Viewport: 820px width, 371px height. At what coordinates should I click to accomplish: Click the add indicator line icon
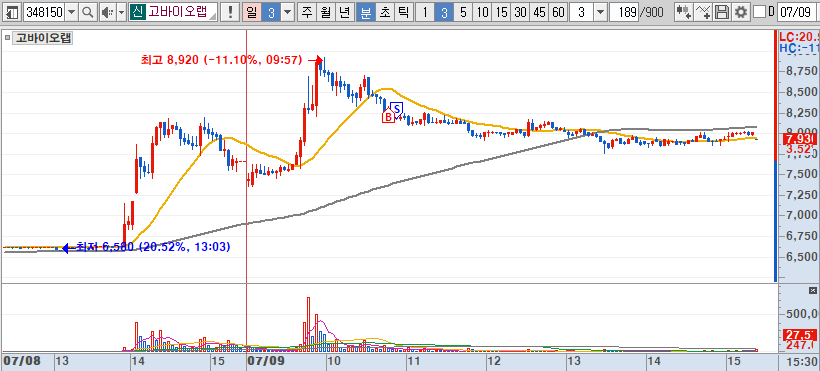(703, 12)
